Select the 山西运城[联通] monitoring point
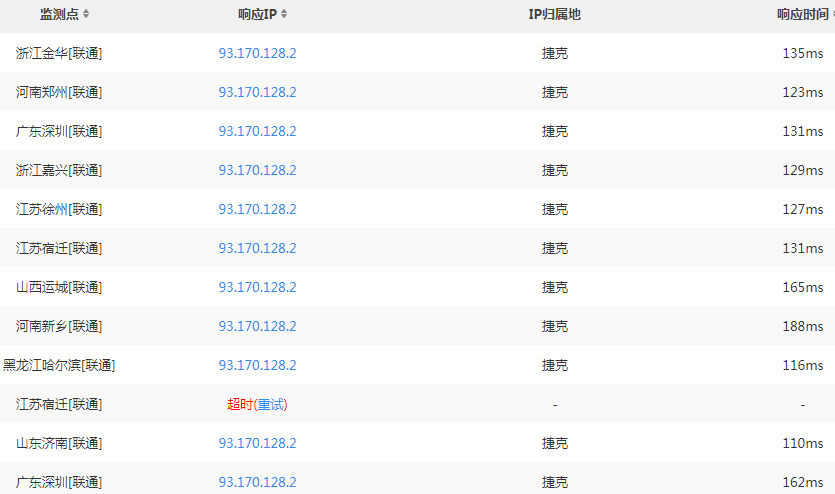This screenshot has height=494, width=835. (x=59, y=287)
